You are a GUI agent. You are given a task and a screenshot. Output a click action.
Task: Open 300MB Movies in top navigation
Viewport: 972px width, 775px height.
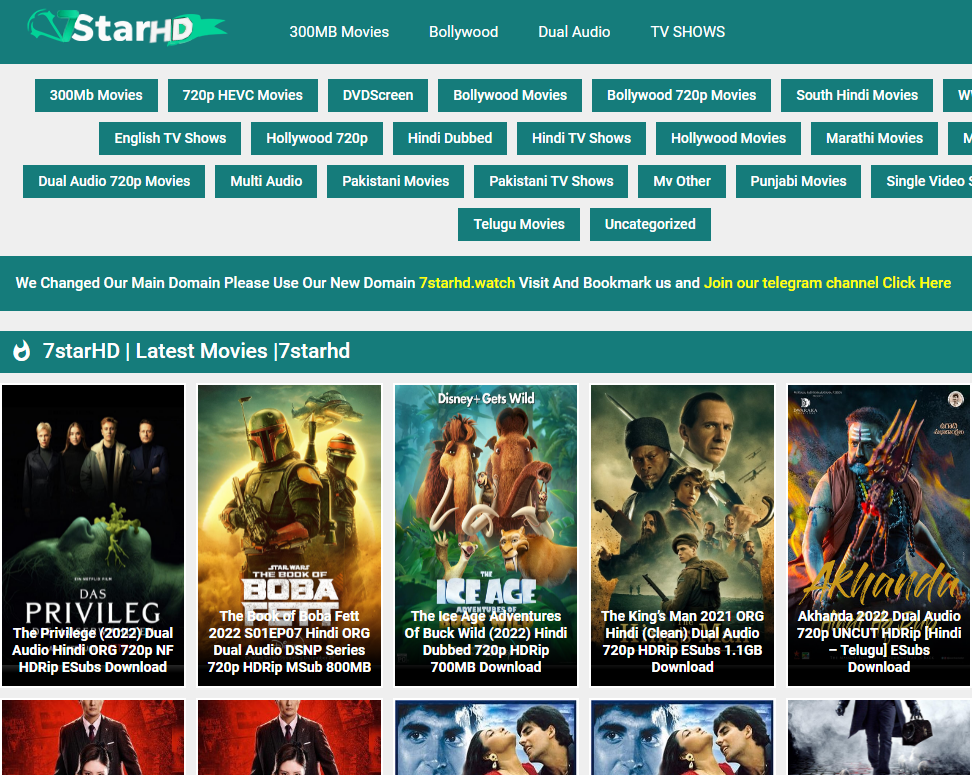pyautogui.click(x=339, y=32)
